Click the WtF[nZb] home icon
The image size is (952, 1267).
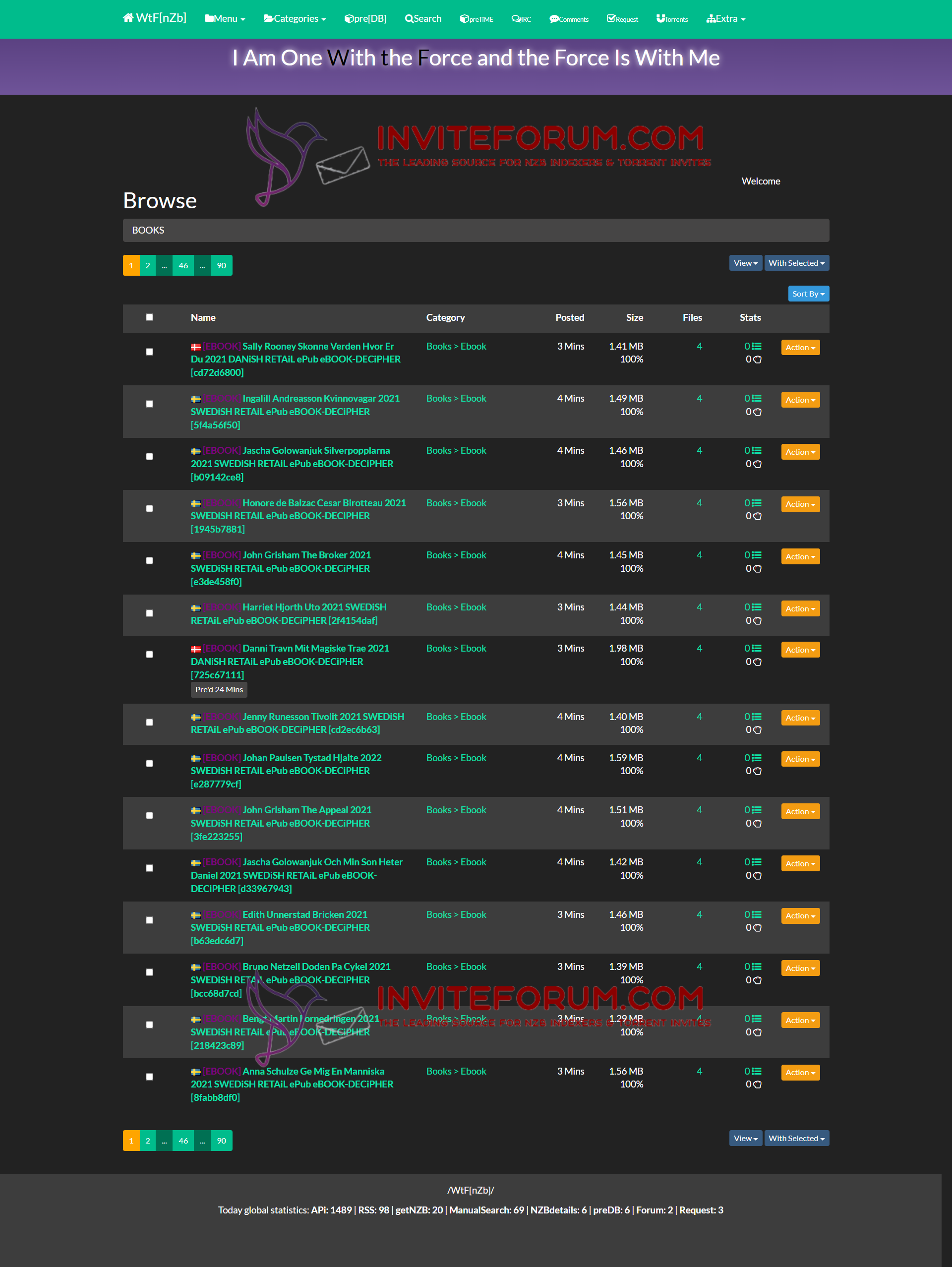tap(128, 18)
